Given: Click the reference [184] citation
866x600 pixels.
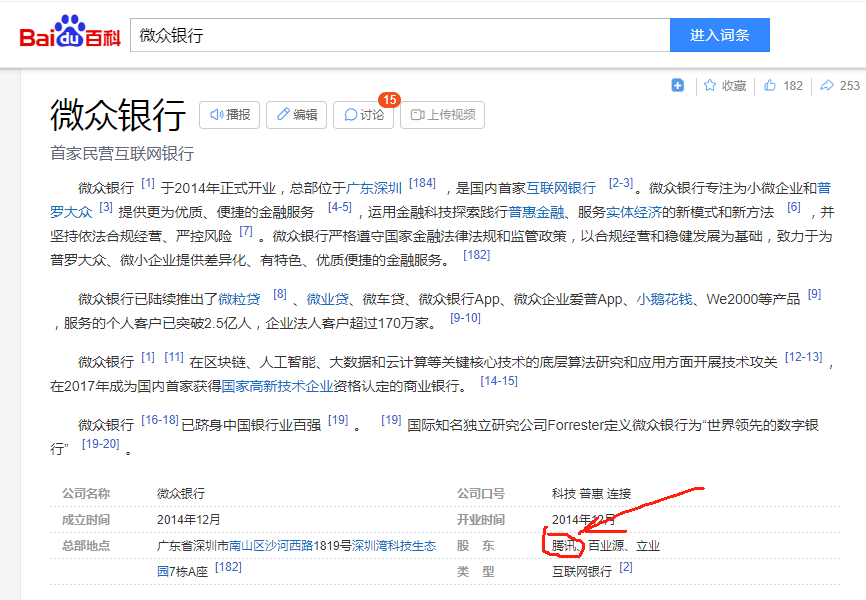Looking at the screenshot, I should coord(422,183).
